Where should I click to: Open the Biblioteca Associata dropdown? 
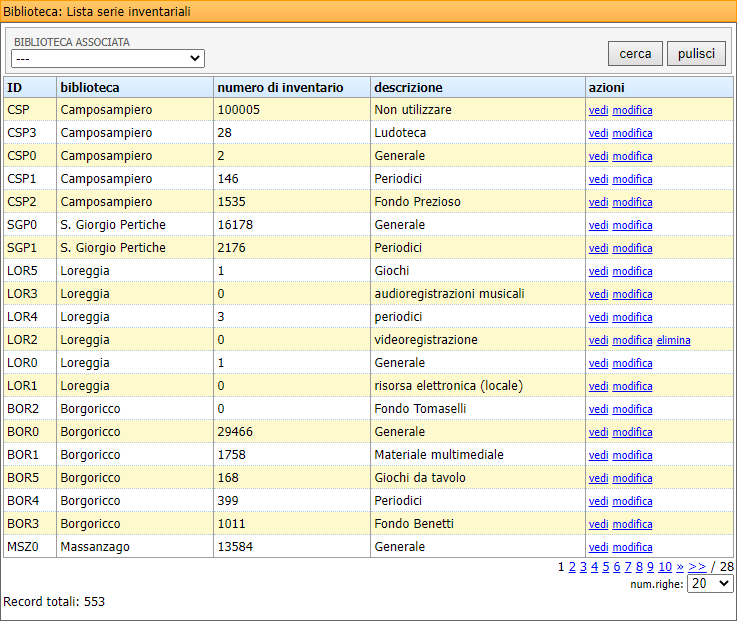click(x=108, y=58)
